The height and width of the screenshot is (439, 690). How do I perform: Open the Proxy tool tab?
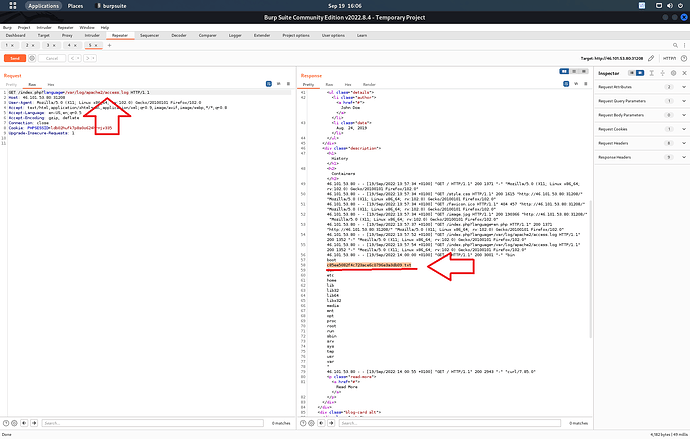[x=67, y=35]
